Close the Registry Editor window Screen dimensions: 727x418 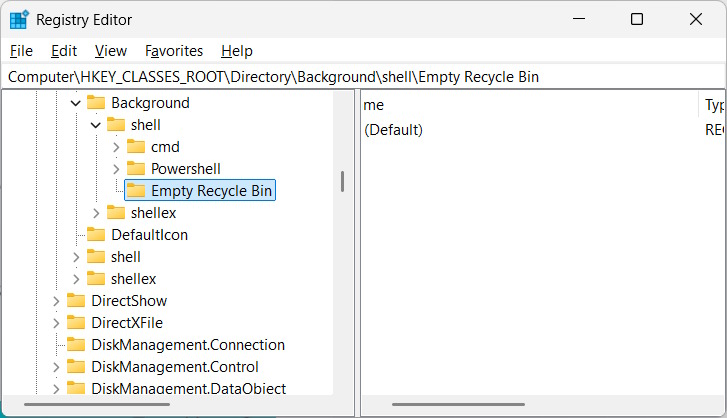(695, 19)
